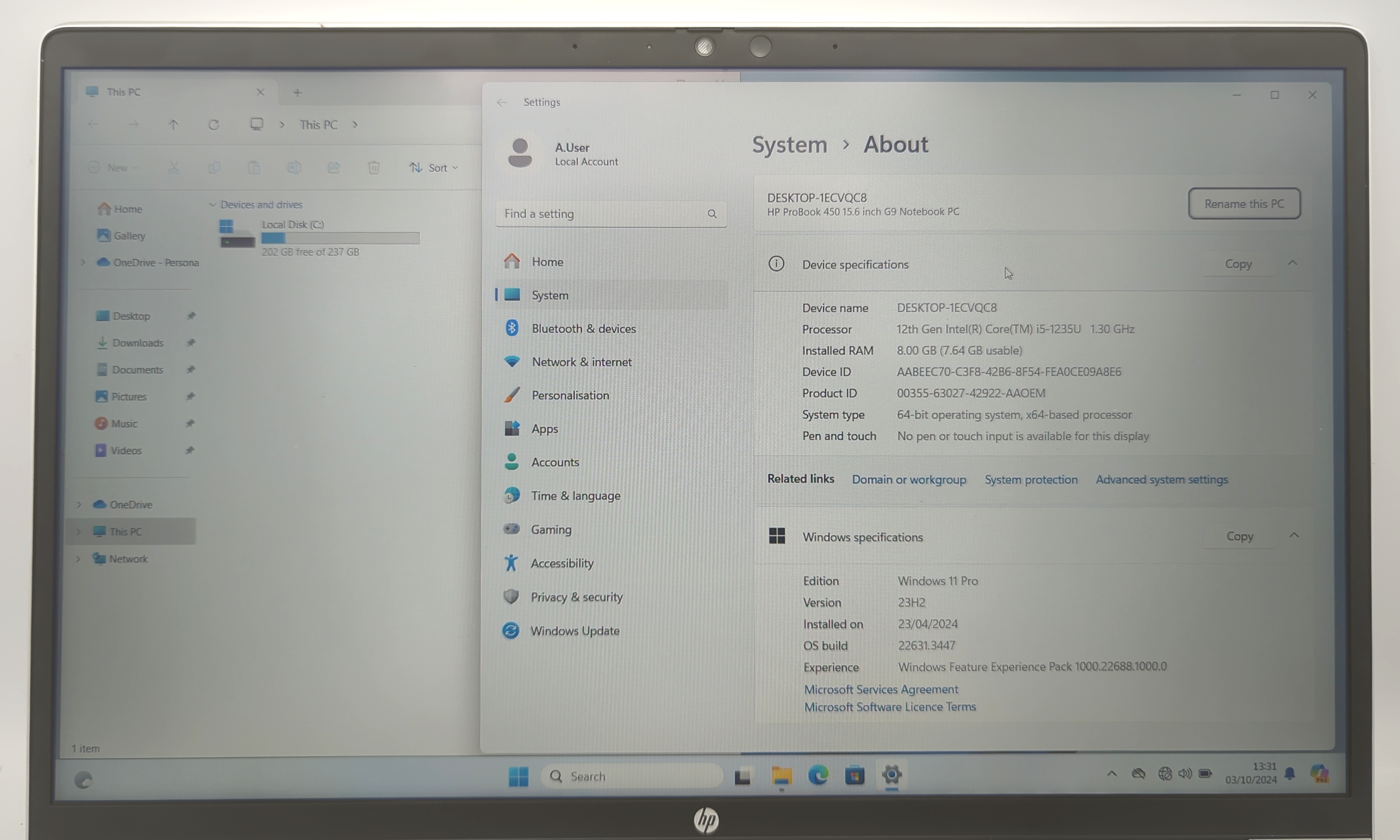Click the taskbar Settings gear icon
Image resolution: width=1400 pixels, height=840 pixels.
(x=891, y=774)
